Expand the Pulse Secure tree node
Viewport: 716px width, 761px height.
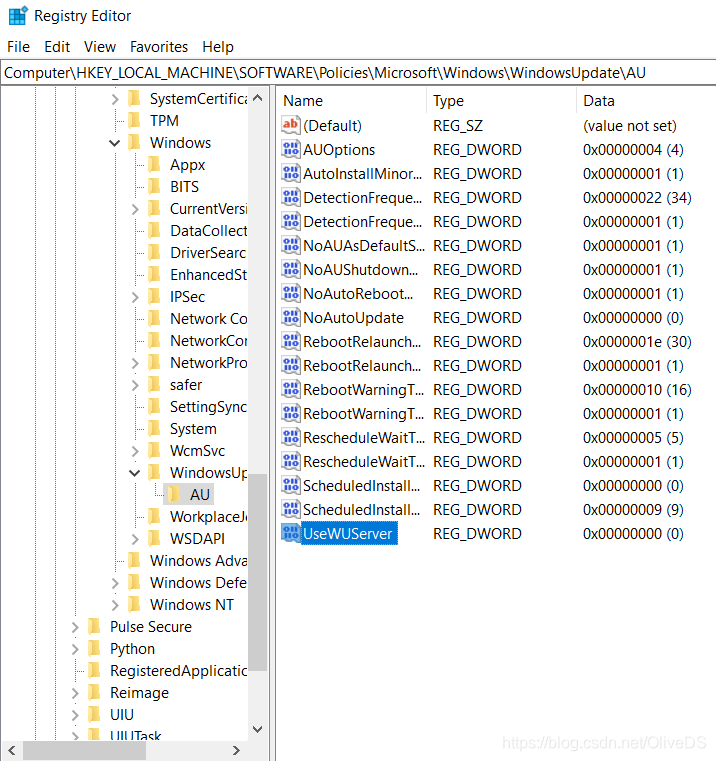75,627
